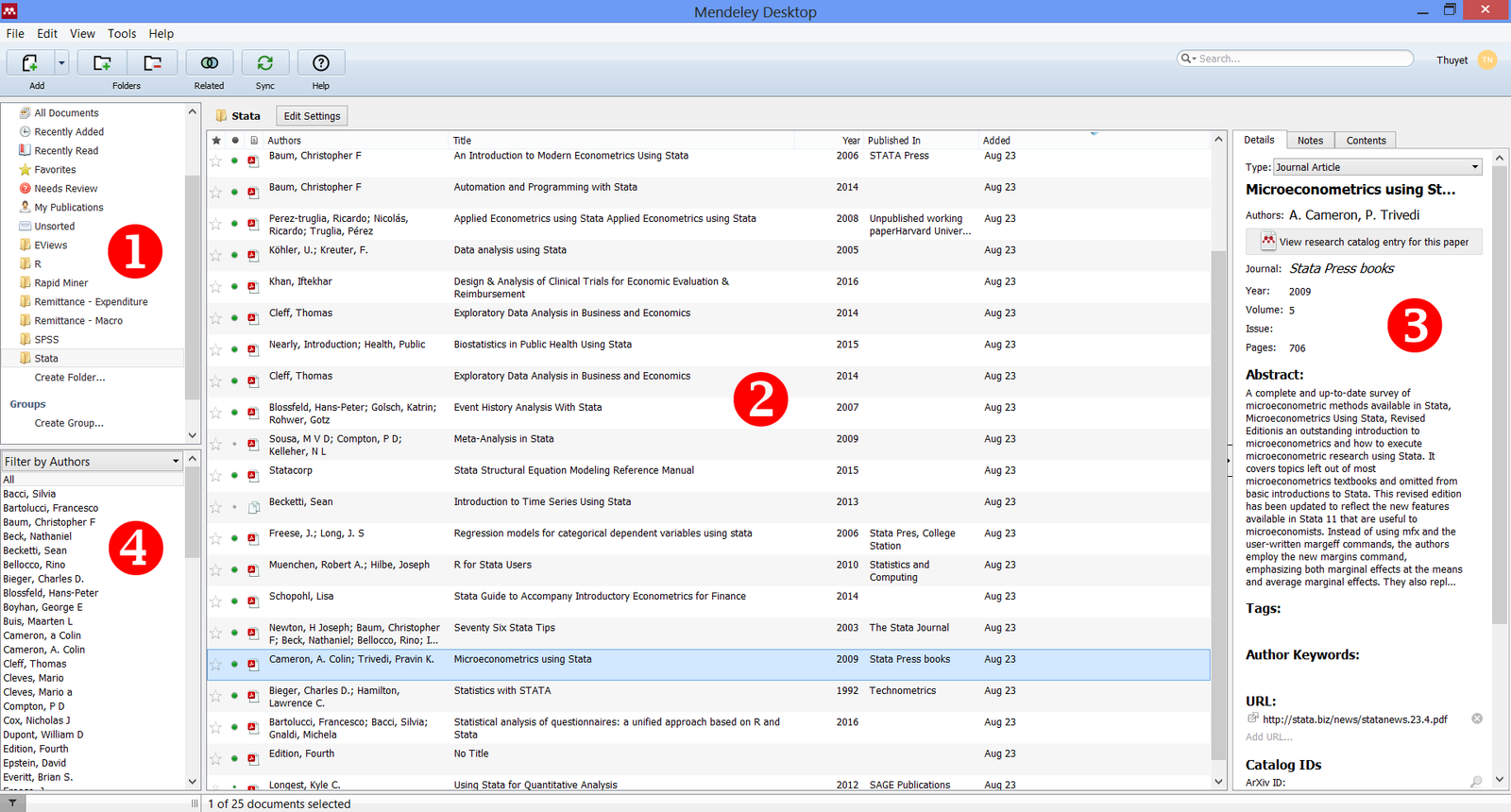Sync the library with Sync icon
The width and height of the screenshot is (1511, 812).
tap(265, 63)
